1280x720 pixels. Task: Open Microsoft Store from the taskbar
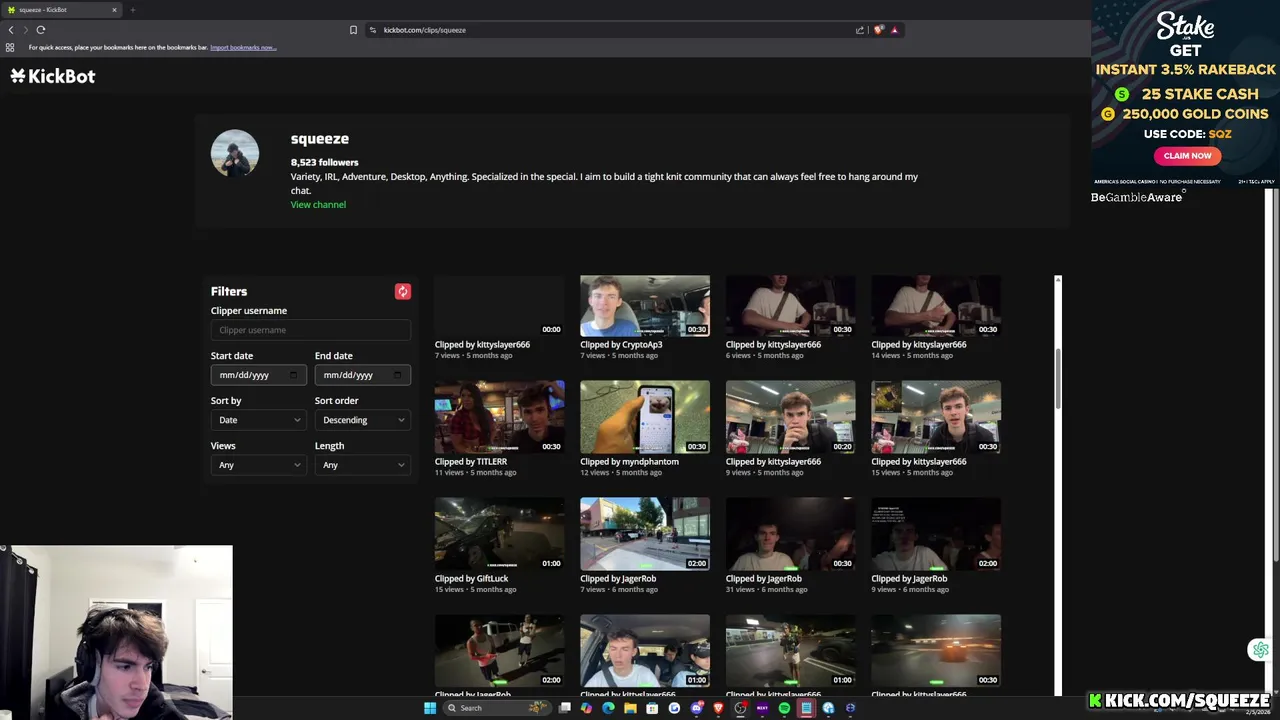[652, 708]
